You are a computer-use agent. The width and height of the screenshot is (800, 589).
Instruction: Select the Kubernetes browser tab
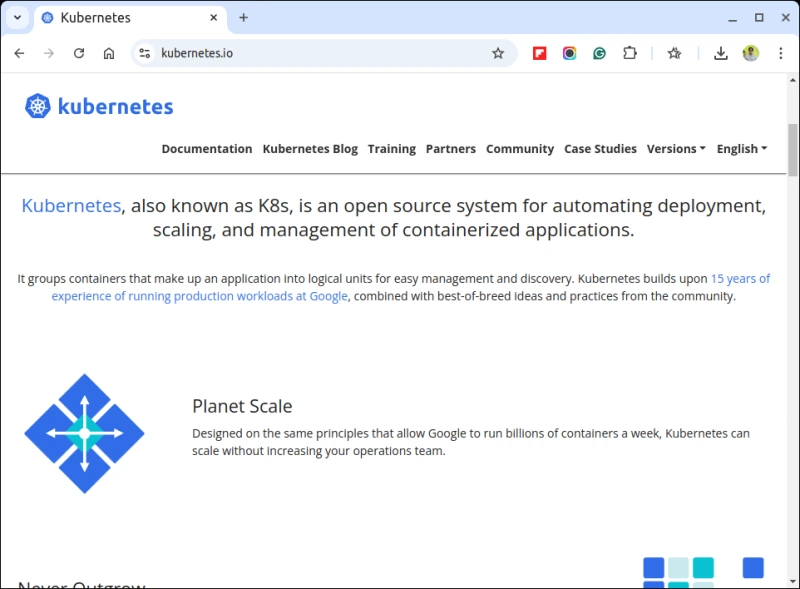[x=130, y=18]
